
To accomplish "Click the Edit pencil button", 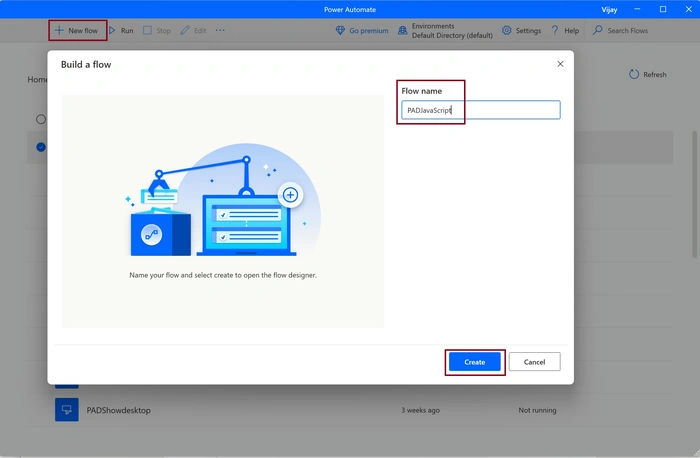I will 193,30.
